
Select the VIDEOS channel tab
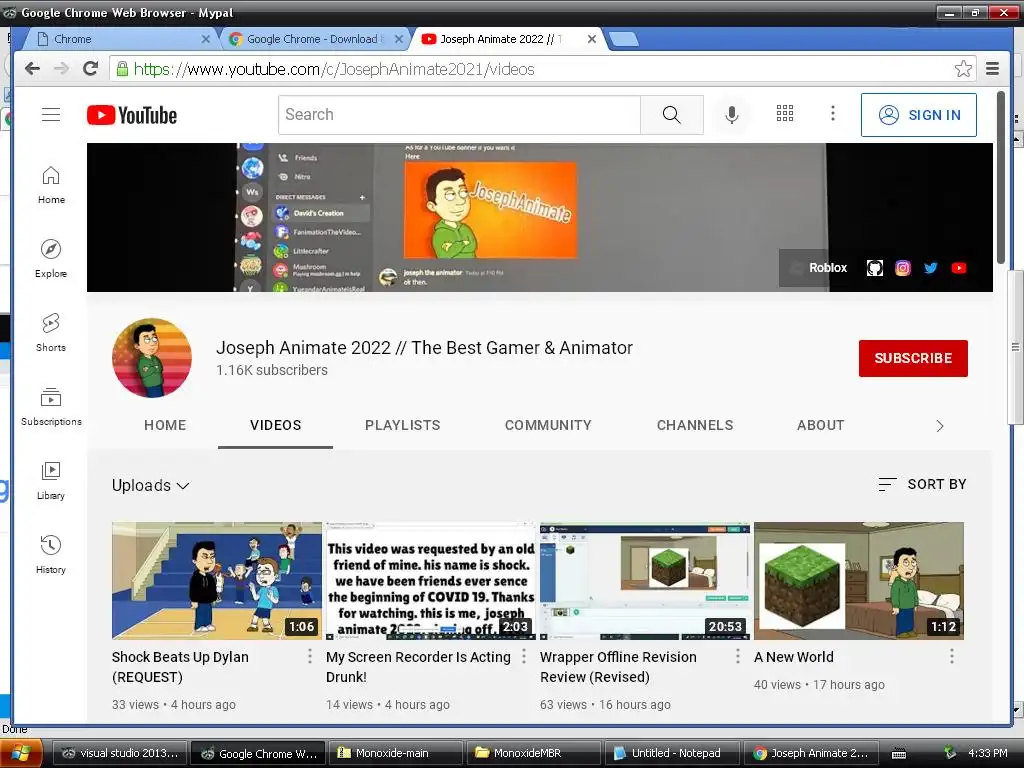pos(276,425)
